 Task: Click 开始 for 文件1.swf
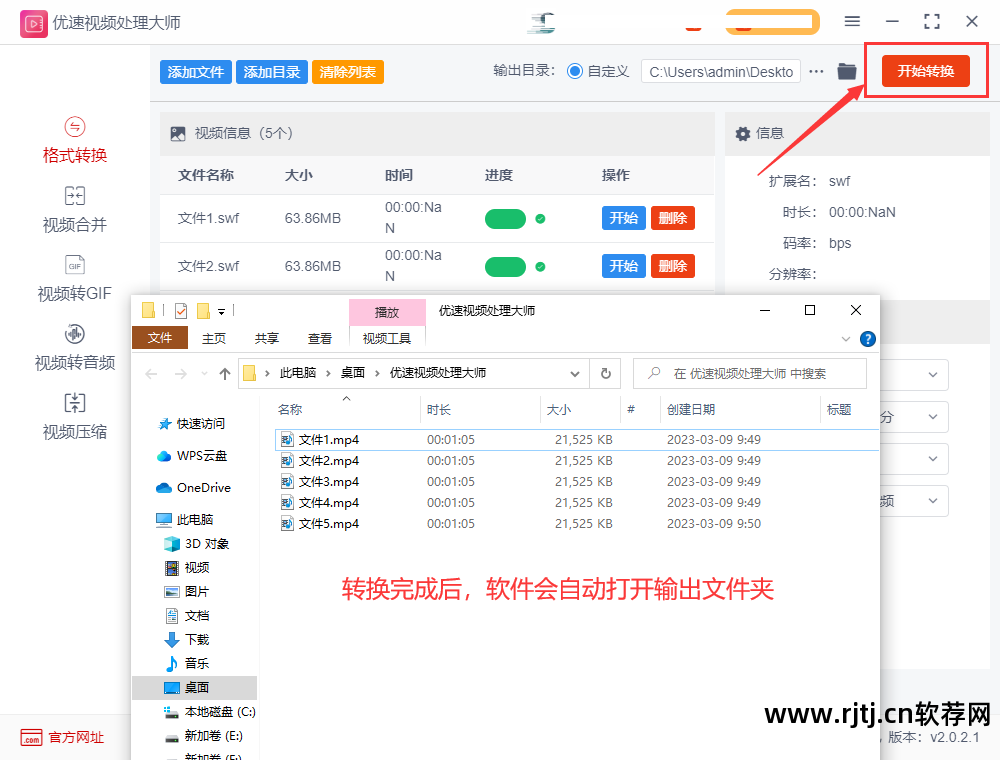click(624, 218)
